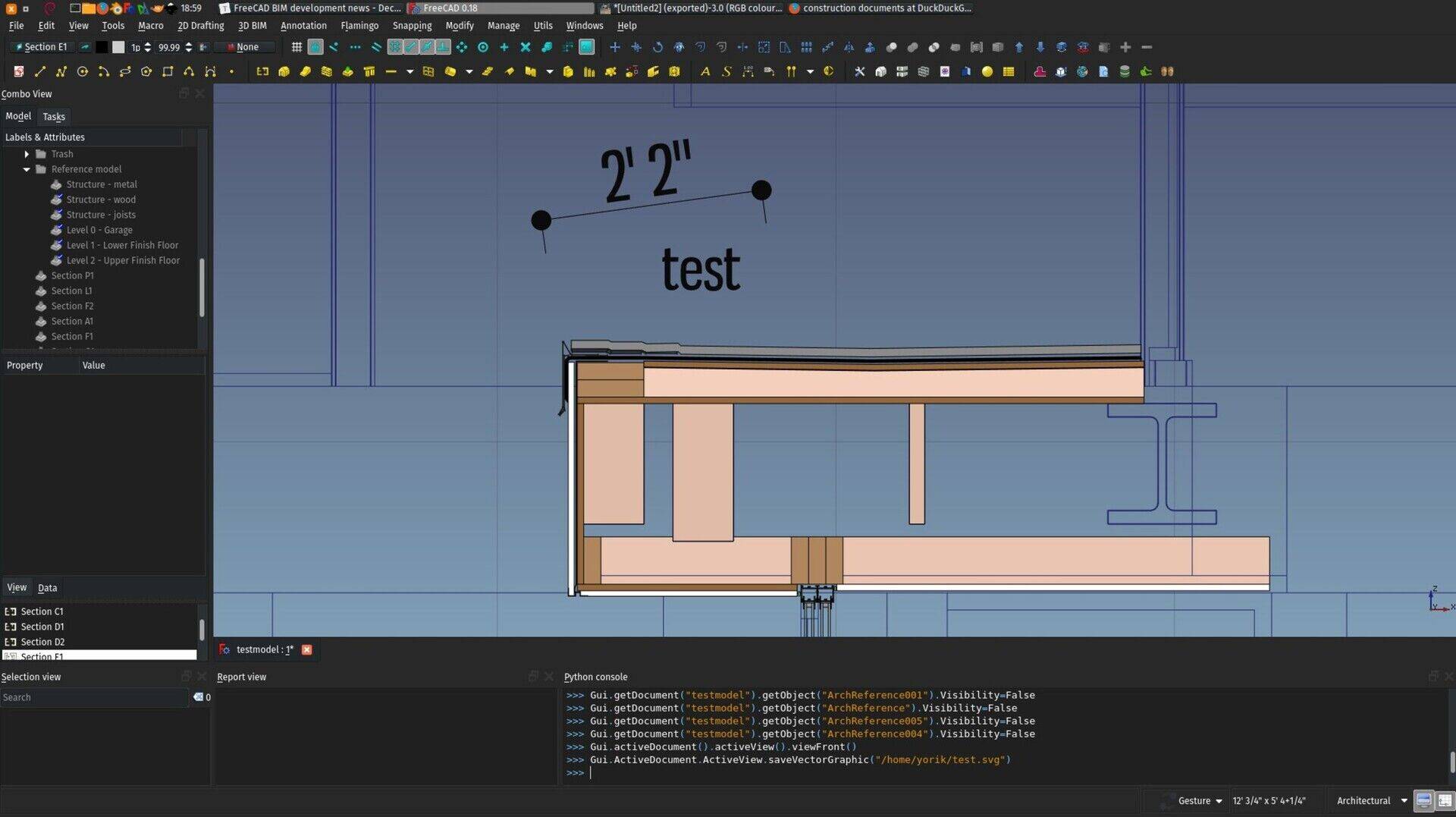The width and height of the screenshot is (1456, 817).
Task: Switch to the Tasks tab
Action: point(54,116)
